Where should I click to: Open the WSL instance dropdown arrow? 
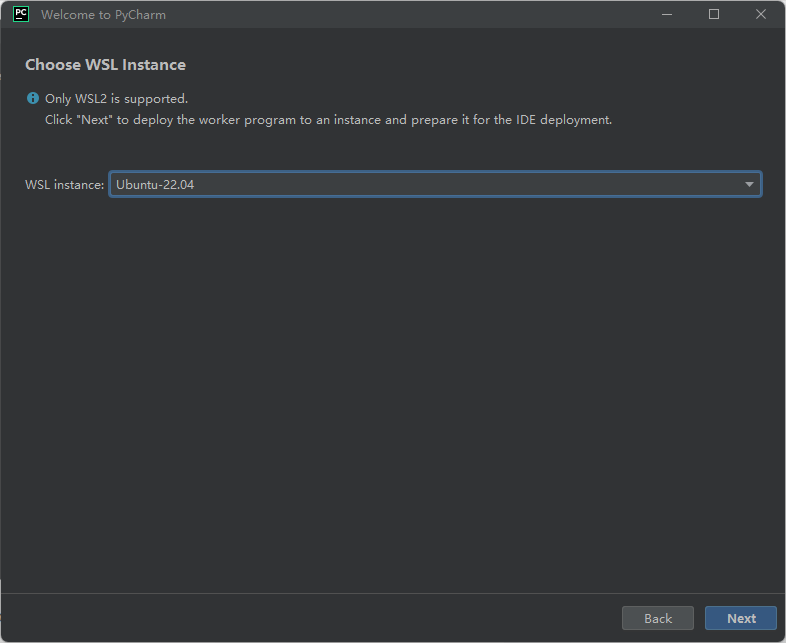(749, 184)
